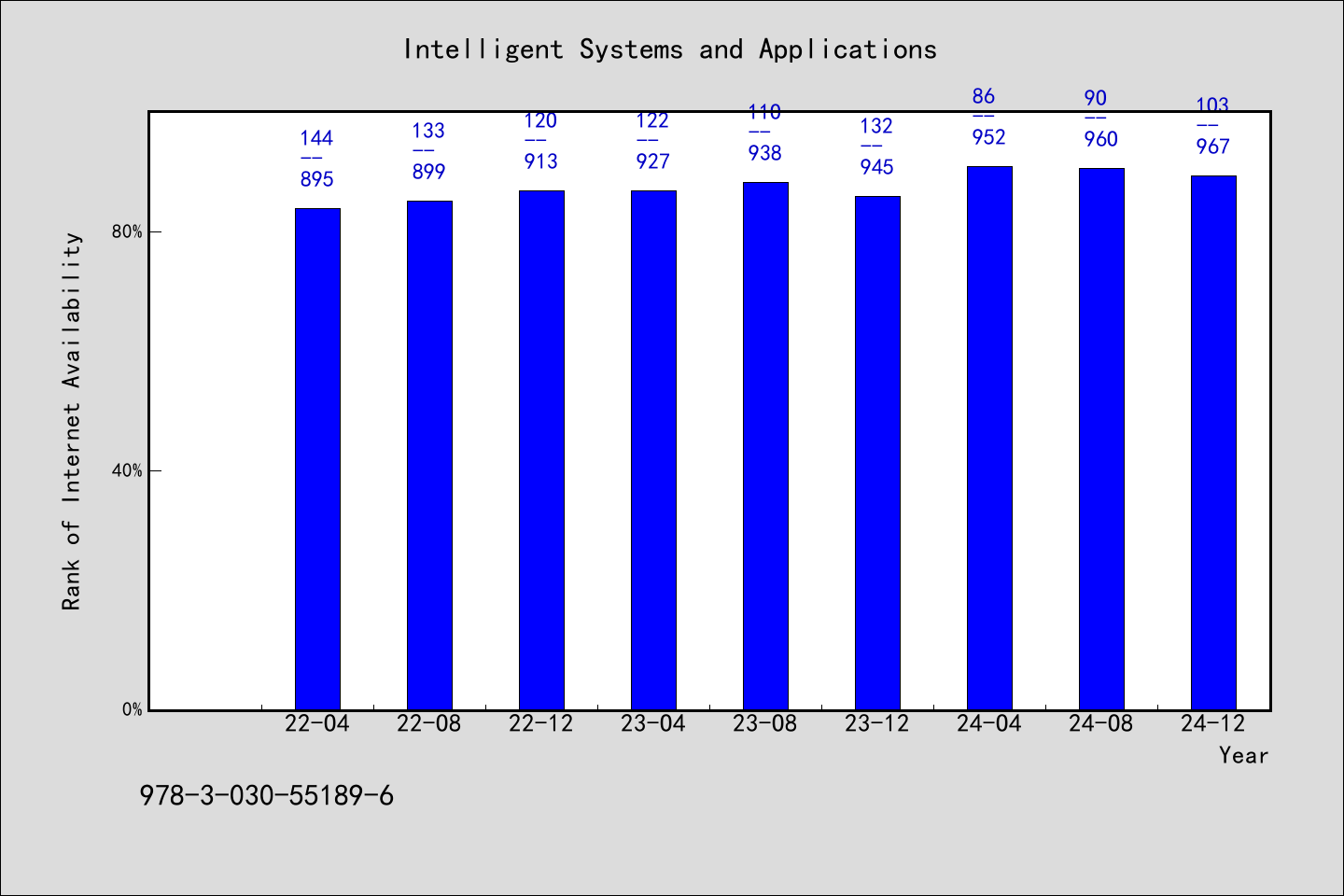Click the 0% y-axis tick label
This screenshot has width=1344, height=896.
click(x=133, y=709)
